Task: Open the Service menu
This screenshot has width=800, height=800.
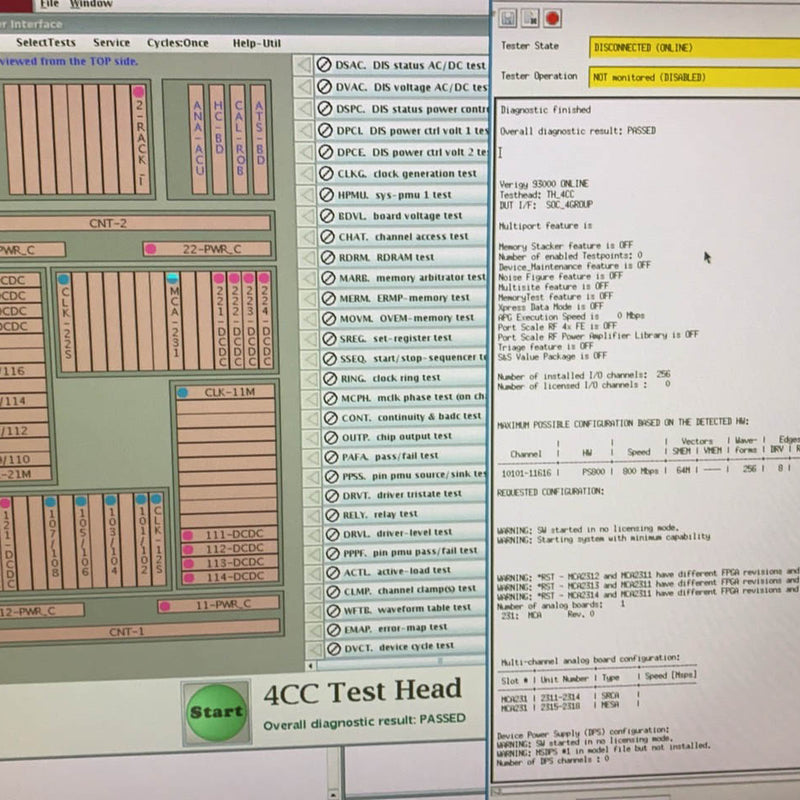Action: tap(111, 43)
